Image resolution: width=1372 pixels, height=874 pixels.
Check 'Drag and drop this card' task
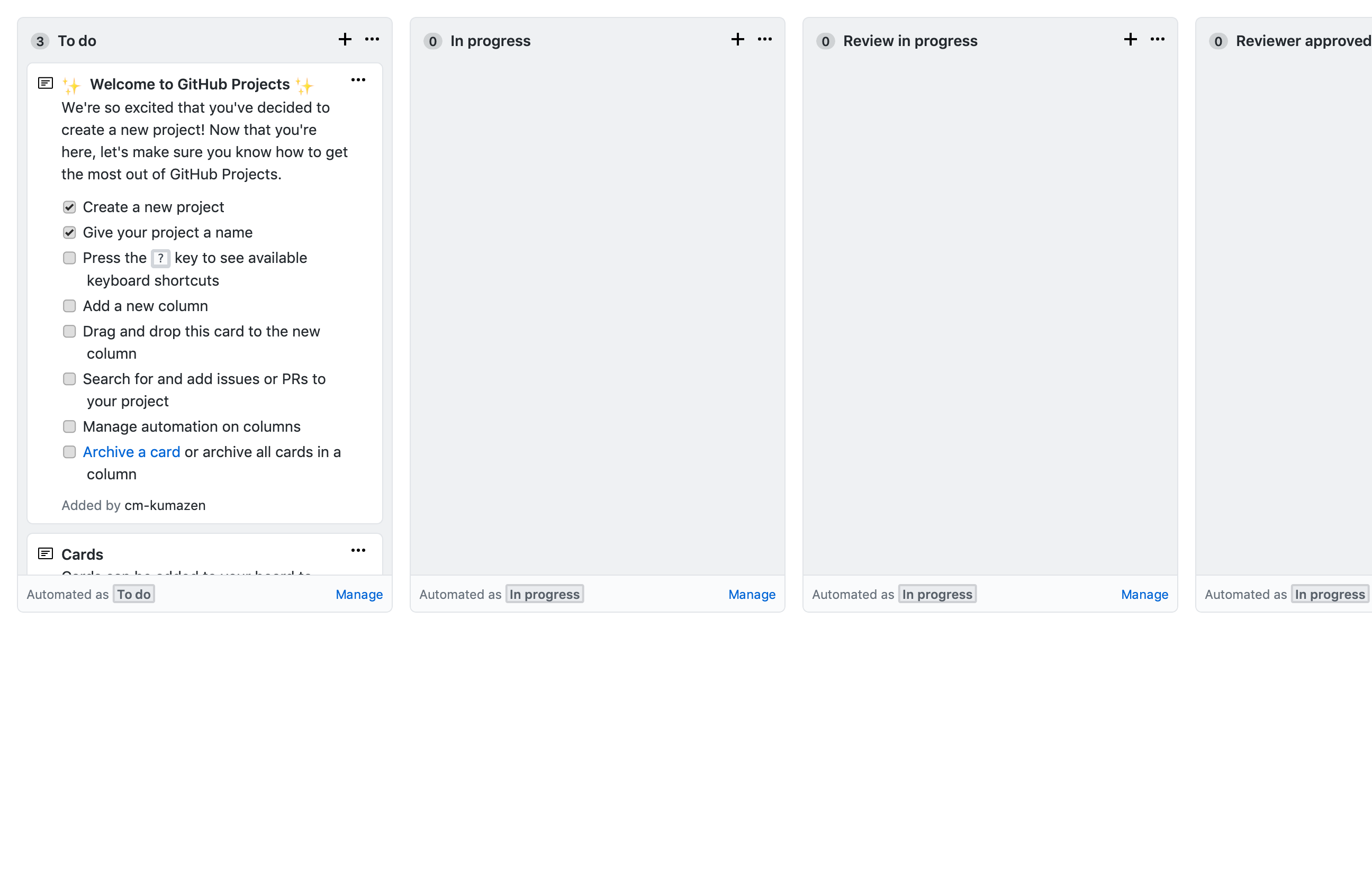69,331
